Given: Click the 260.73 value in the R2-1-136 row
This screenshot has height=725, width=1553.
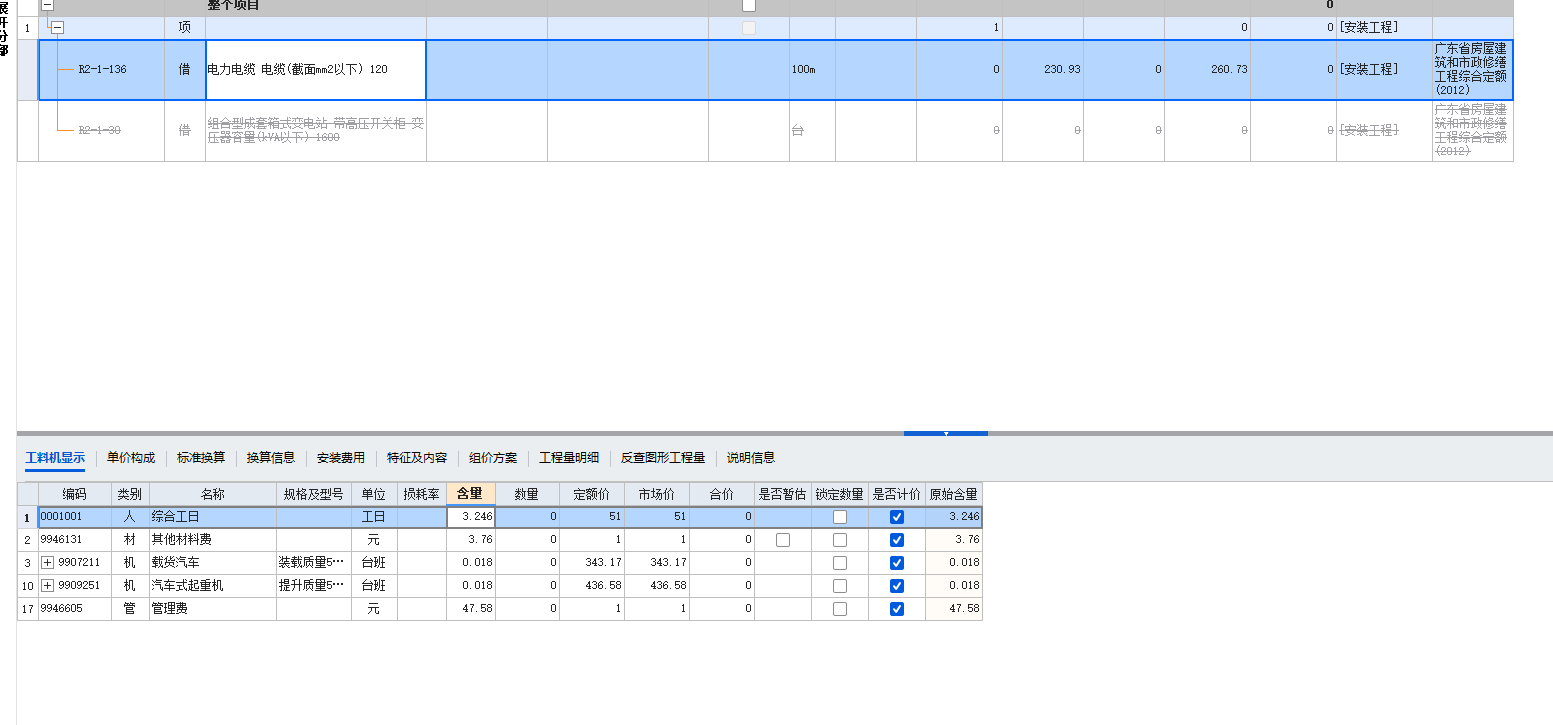Looking at the screenshot, I should [1207, 70].
